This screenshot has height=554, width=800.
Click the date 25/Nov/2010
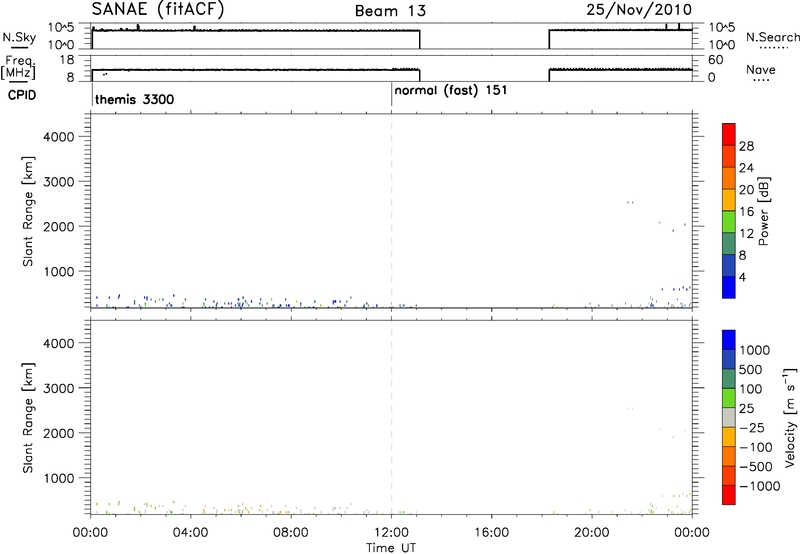point(639,9)
